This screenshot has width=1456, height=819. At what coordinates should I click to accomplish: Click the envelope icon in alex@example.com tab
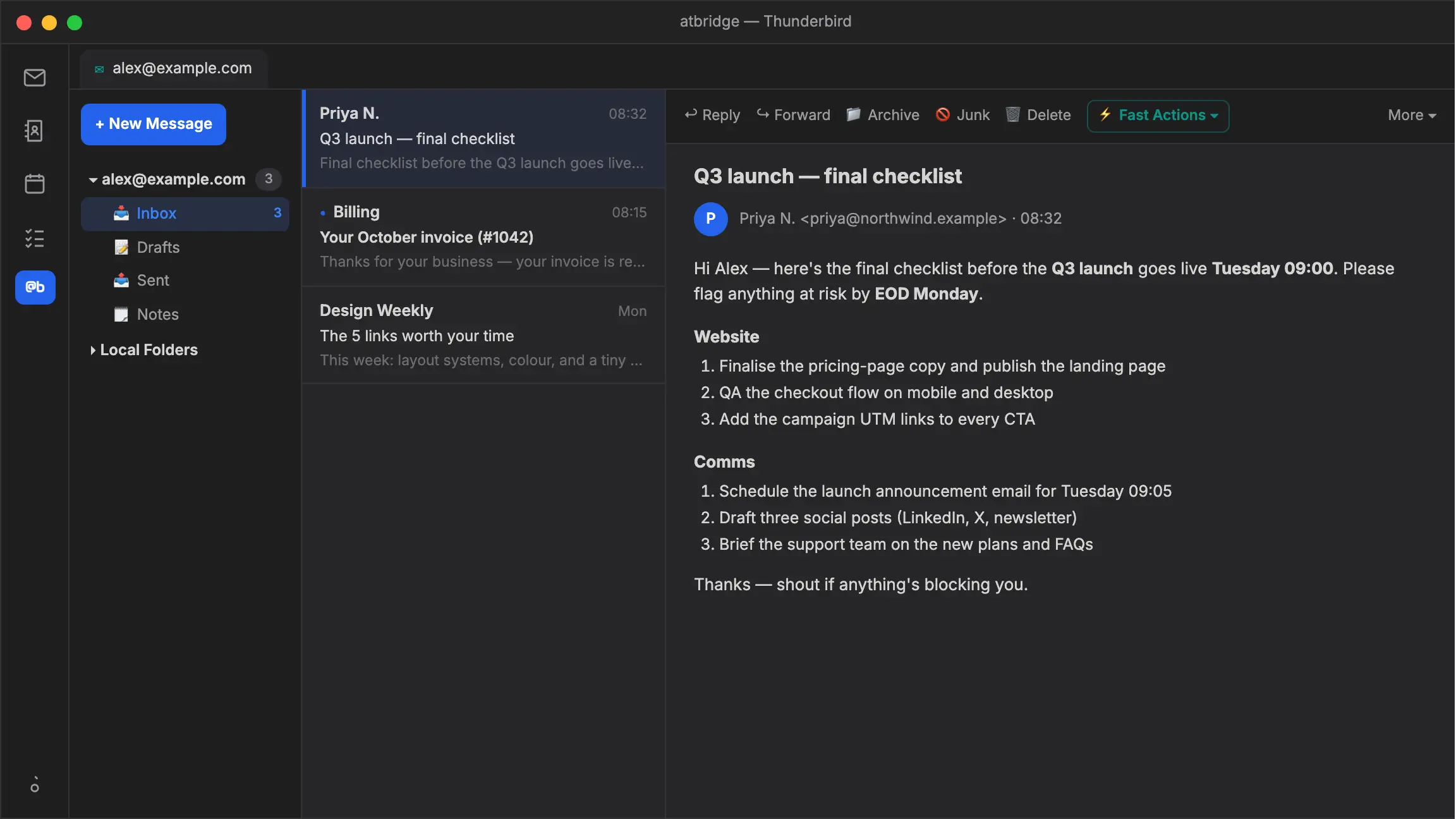[99, 69]
